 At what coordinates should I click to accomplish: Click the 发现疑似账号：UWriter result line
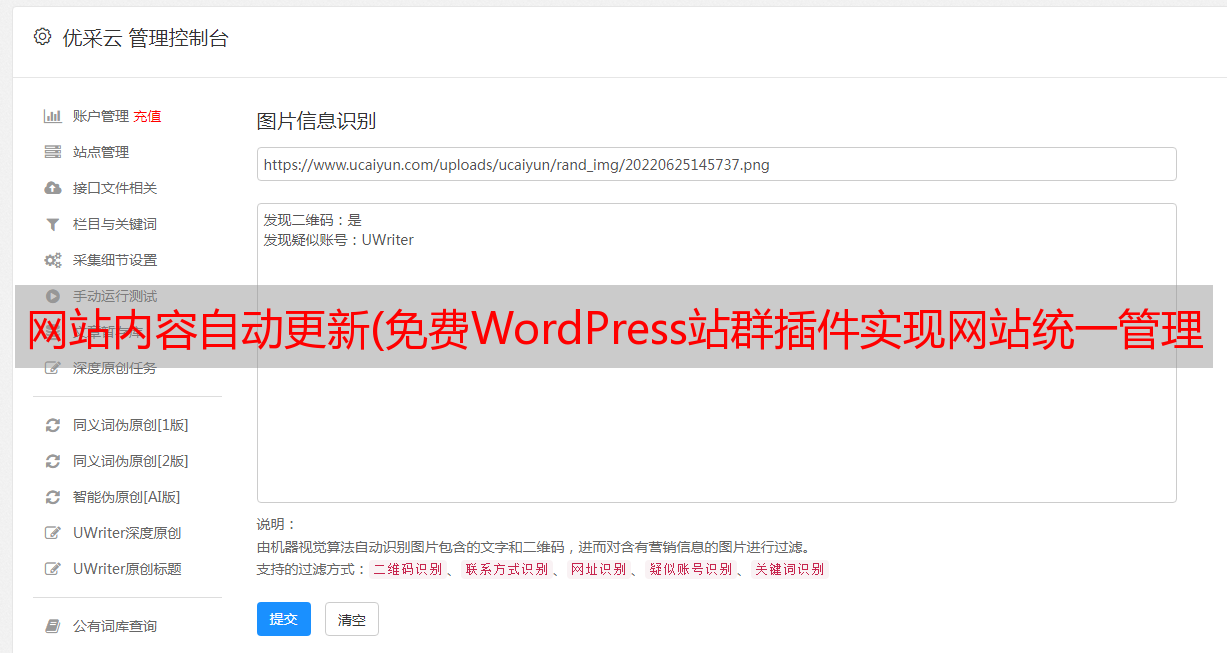[x=338, y=240]
